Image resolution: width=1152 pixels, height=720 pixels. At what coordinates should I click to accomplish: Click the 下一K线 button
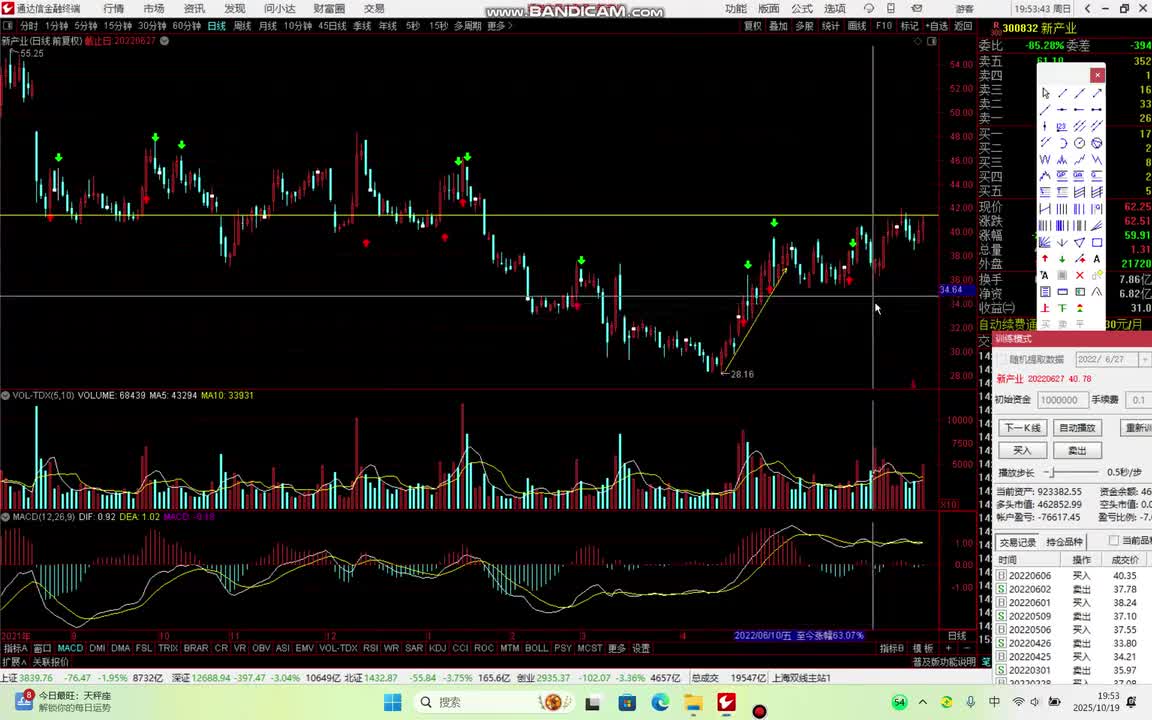[1023, 428]
